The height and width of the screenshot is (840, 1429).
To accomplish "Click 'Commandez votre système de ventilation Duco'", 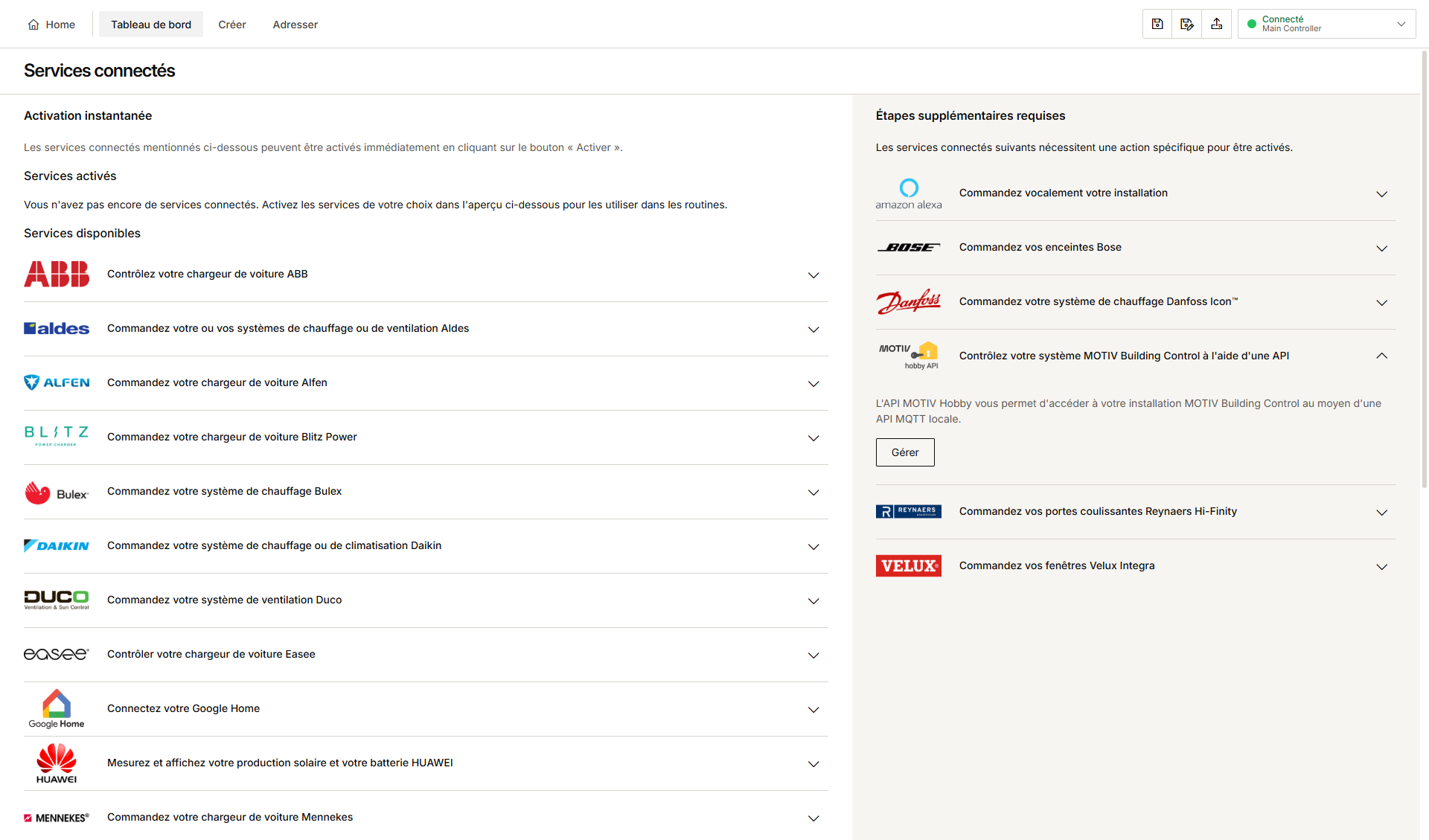I will tap(225, 600).
